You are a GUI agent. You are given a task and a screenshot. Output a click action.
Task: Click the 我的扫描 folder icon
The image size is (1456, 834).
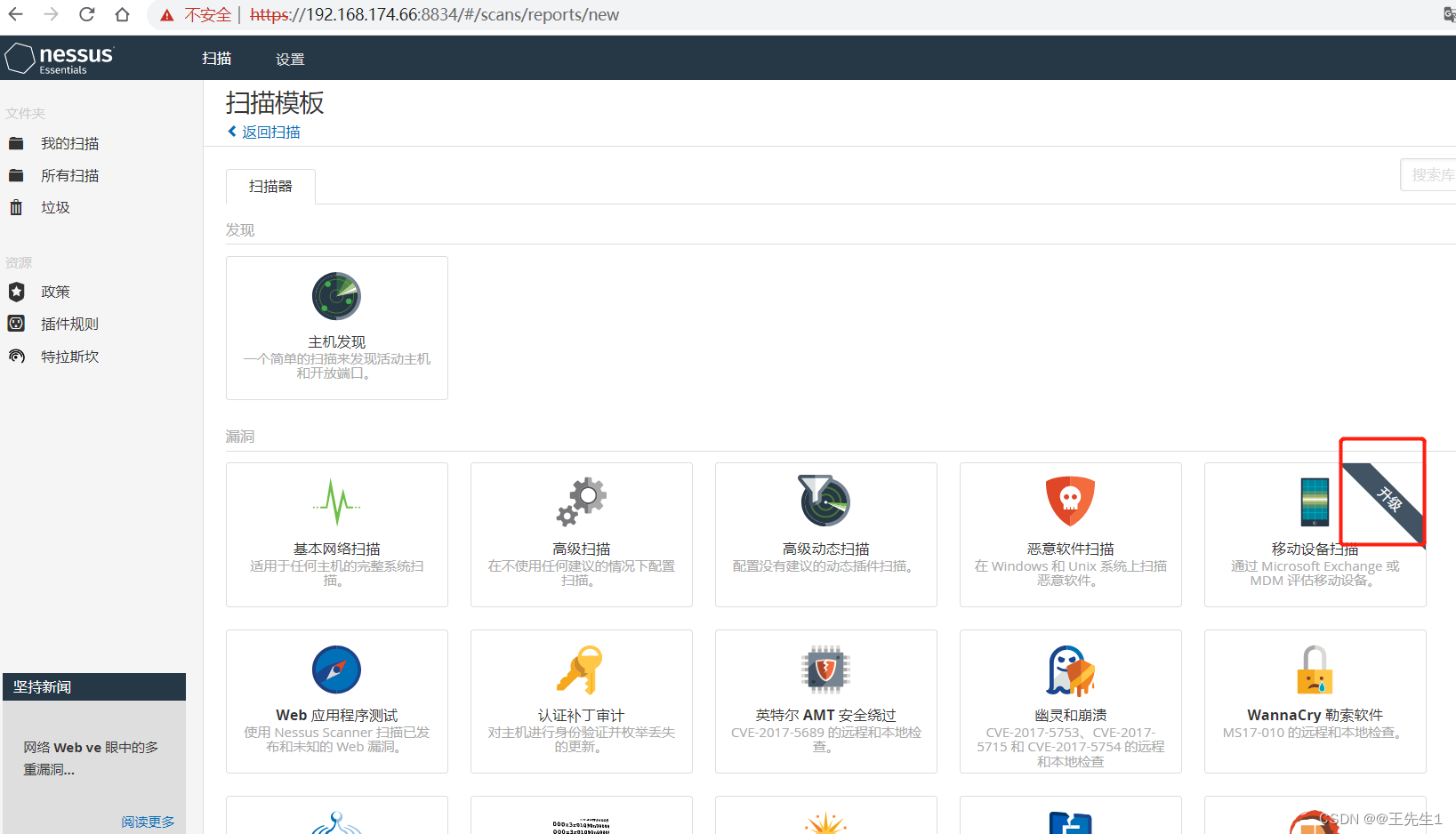(16, 143)
